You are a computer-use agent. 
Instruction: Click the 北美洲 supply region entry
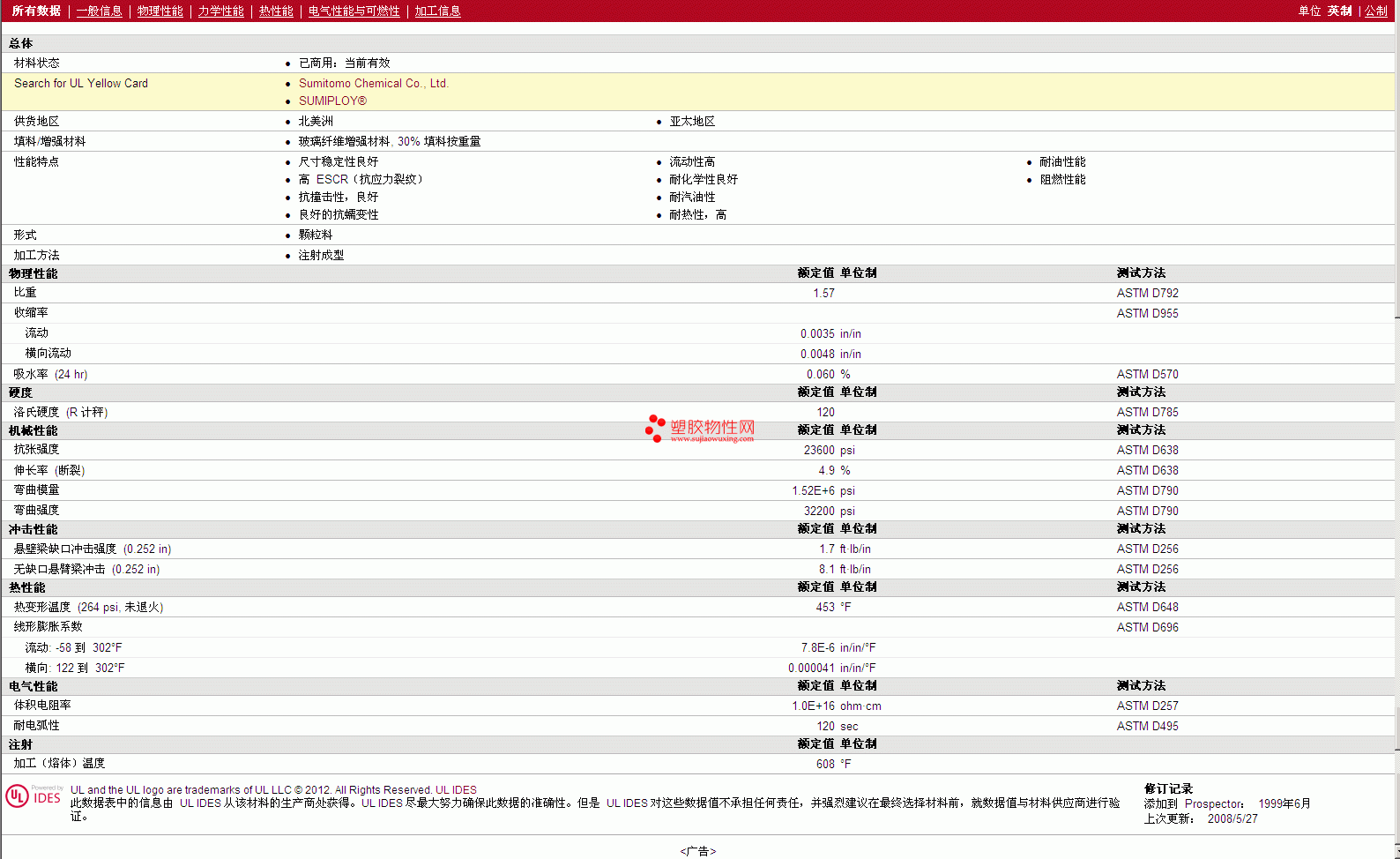coord(316,121)
